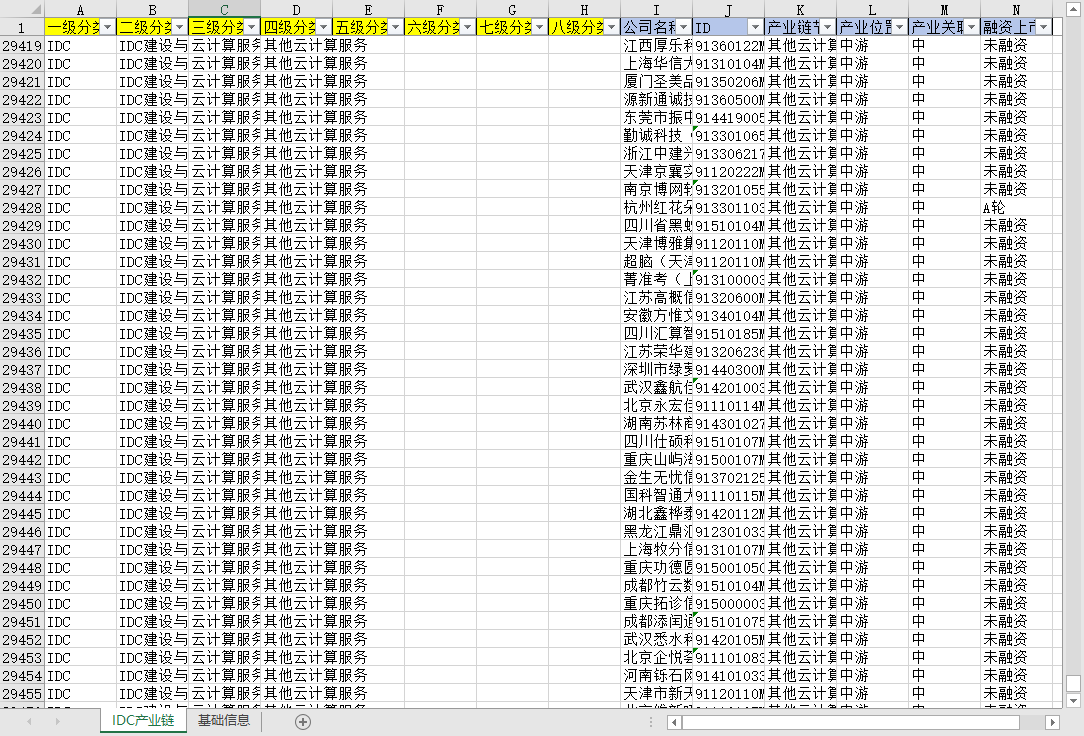Select row header 29419
Viewport: 1084px width, 736px height.
pos(22,46)
